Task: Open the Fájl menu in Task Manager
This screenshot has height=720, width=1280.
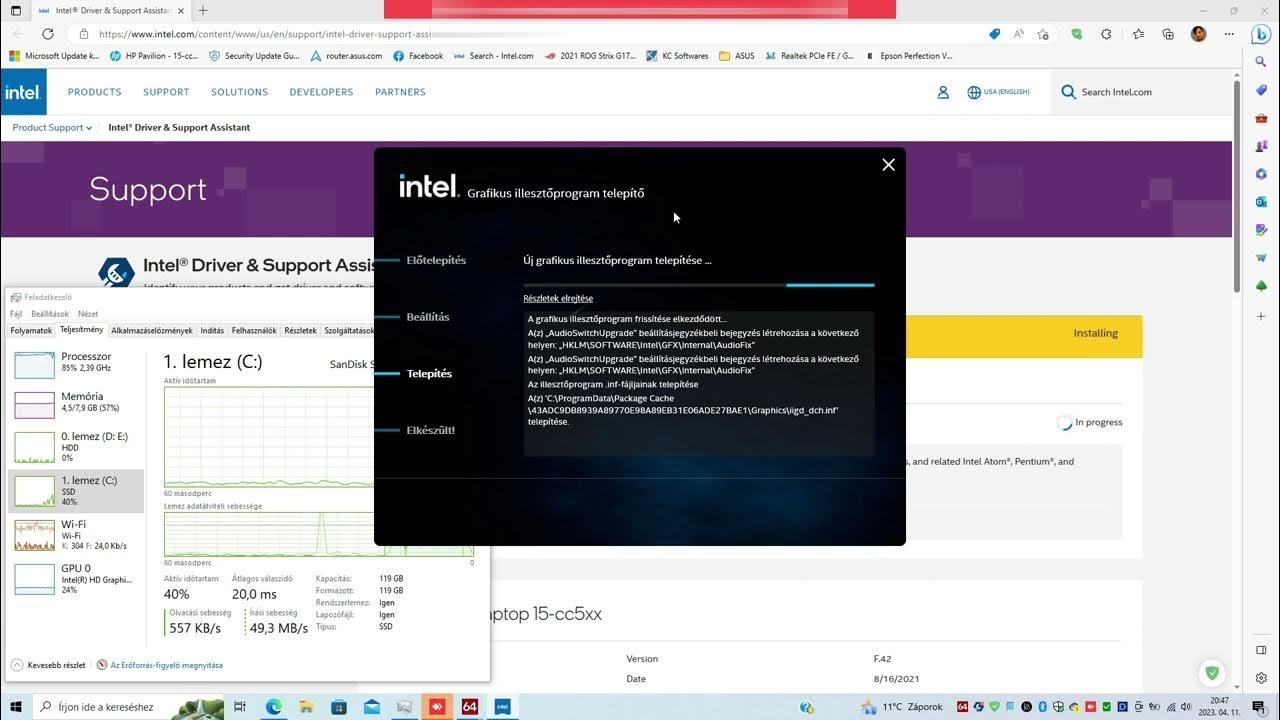Action: click(x=16, y=314)
